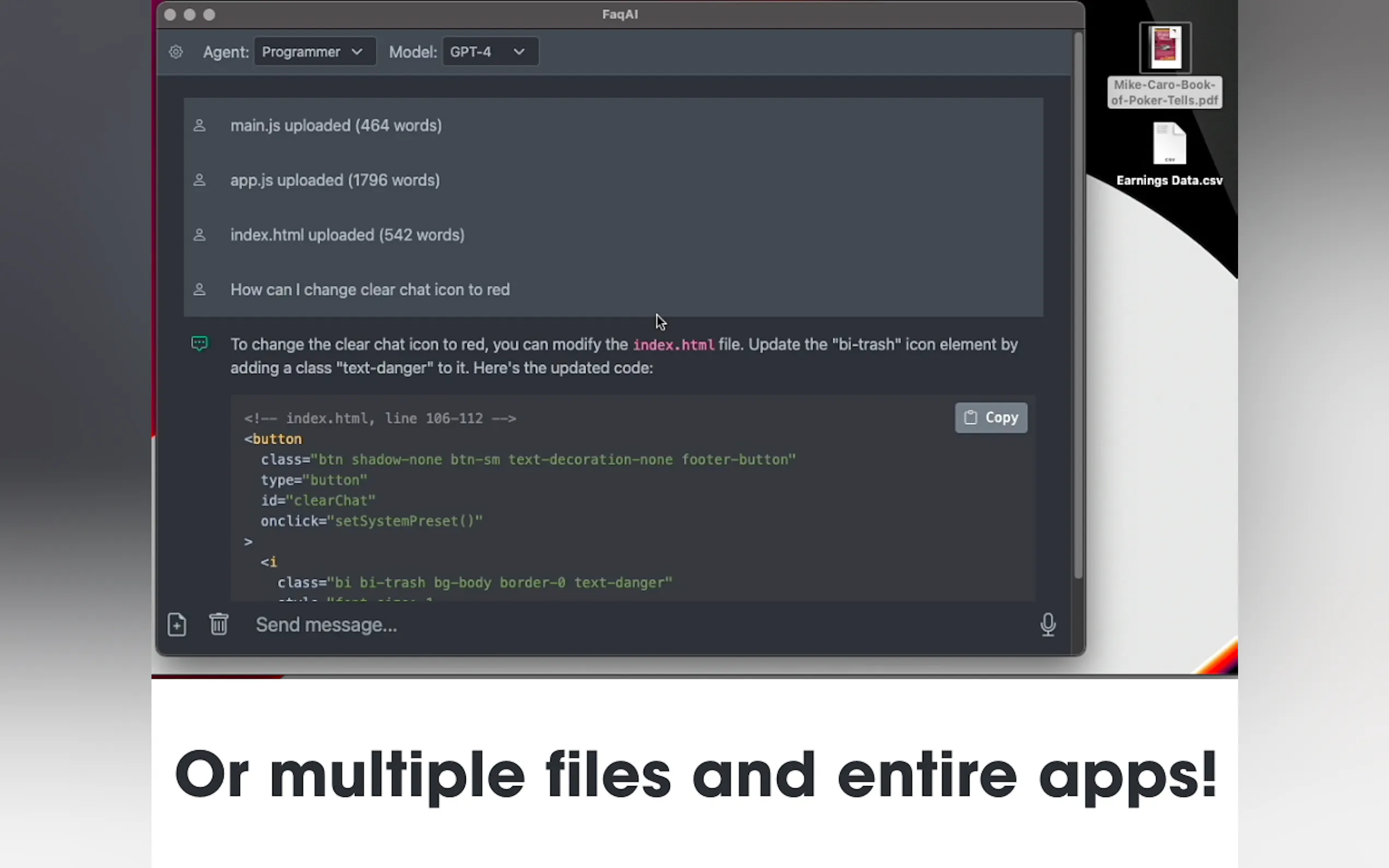Screen dimensions: 1389x868
Task: Click the index.html uploaded message
Action: 347,235
